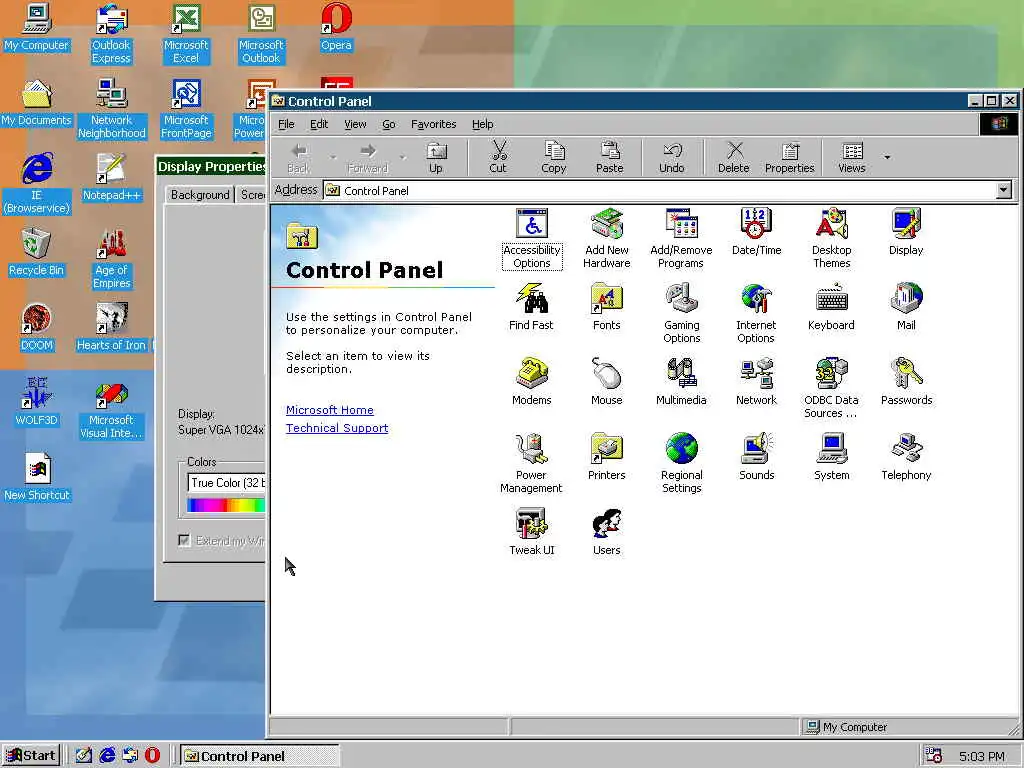This screenshot has width=1024, height=768.
Task: Click the Undo toolbar button
Action: pyautogui.click(x=672, y=158)
